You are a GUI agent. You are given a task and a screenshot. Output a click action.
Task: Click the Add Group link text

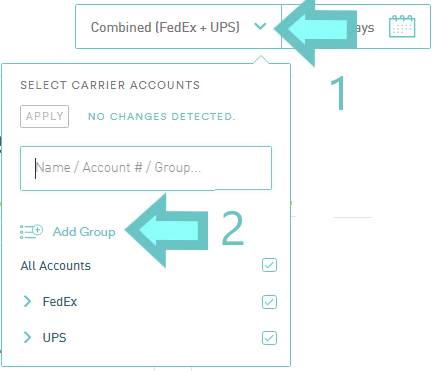pyautogui.click(x=84, y=232)
